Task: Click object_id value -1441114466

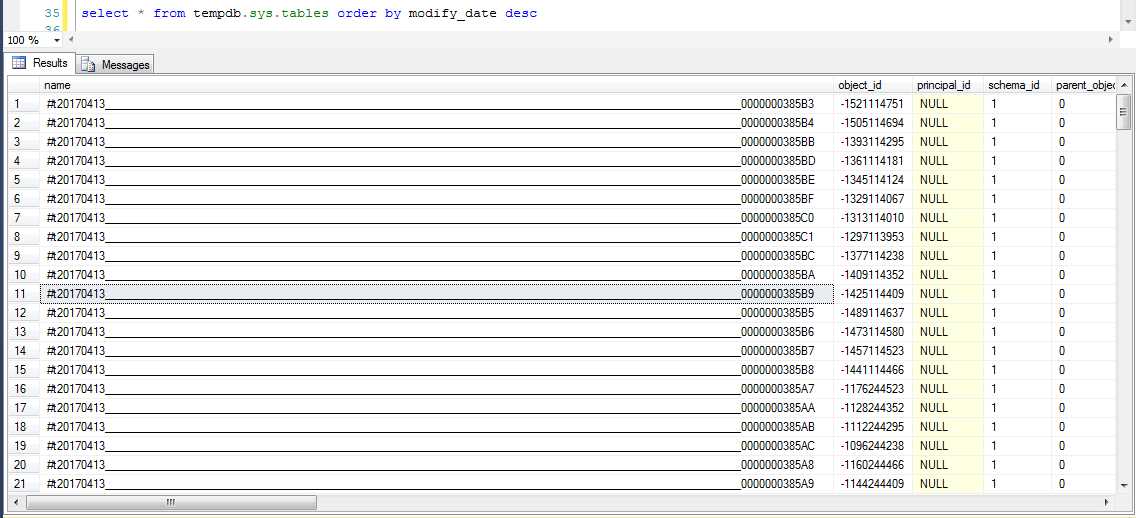Action: coord(873,369)
